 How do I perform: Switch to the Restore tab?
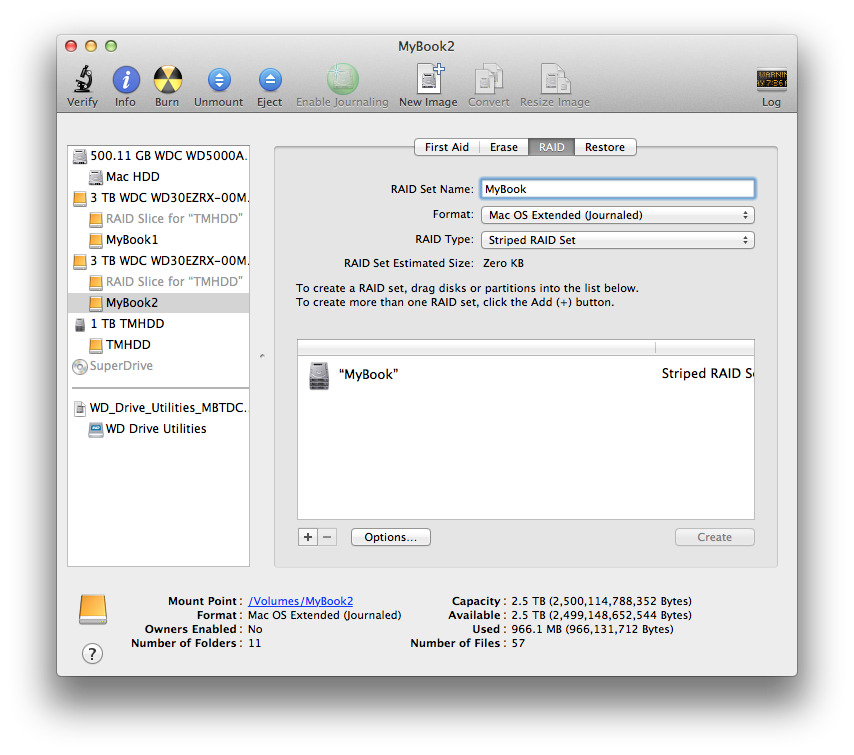(x=605, y=147)
